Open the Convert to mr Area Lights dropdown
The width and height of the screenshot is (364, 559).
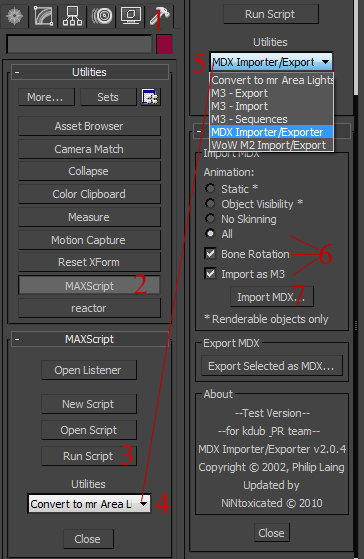[x=89, y=504]
